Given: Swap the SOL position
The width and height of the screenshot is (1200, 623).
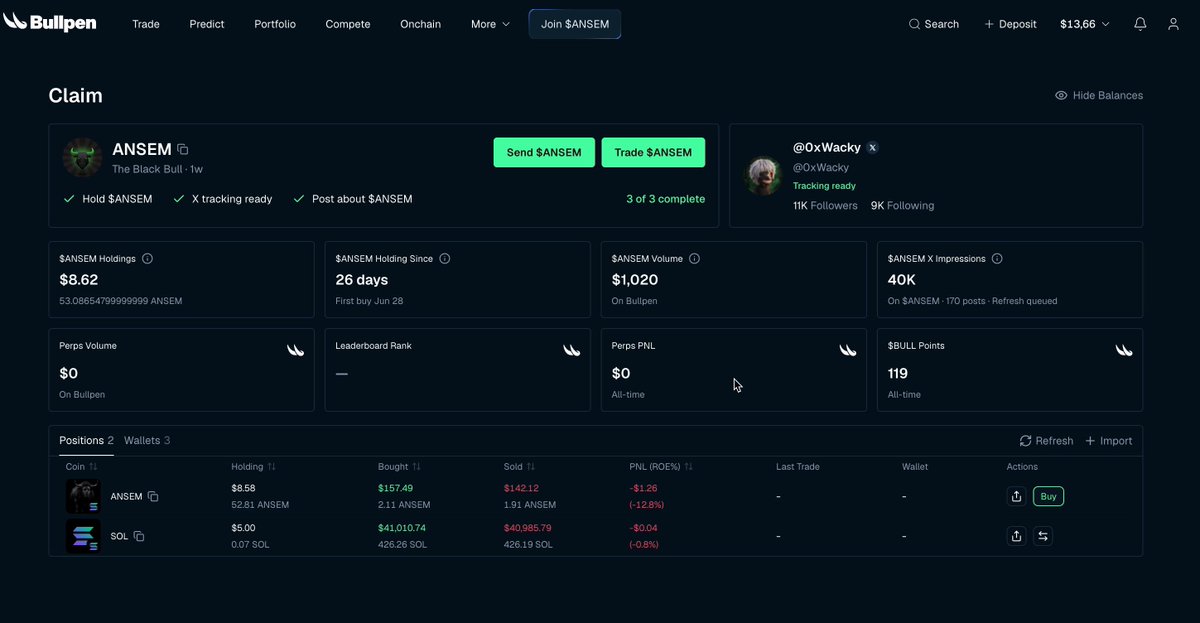Looking at the screenshot, I should click(1042, 536).
